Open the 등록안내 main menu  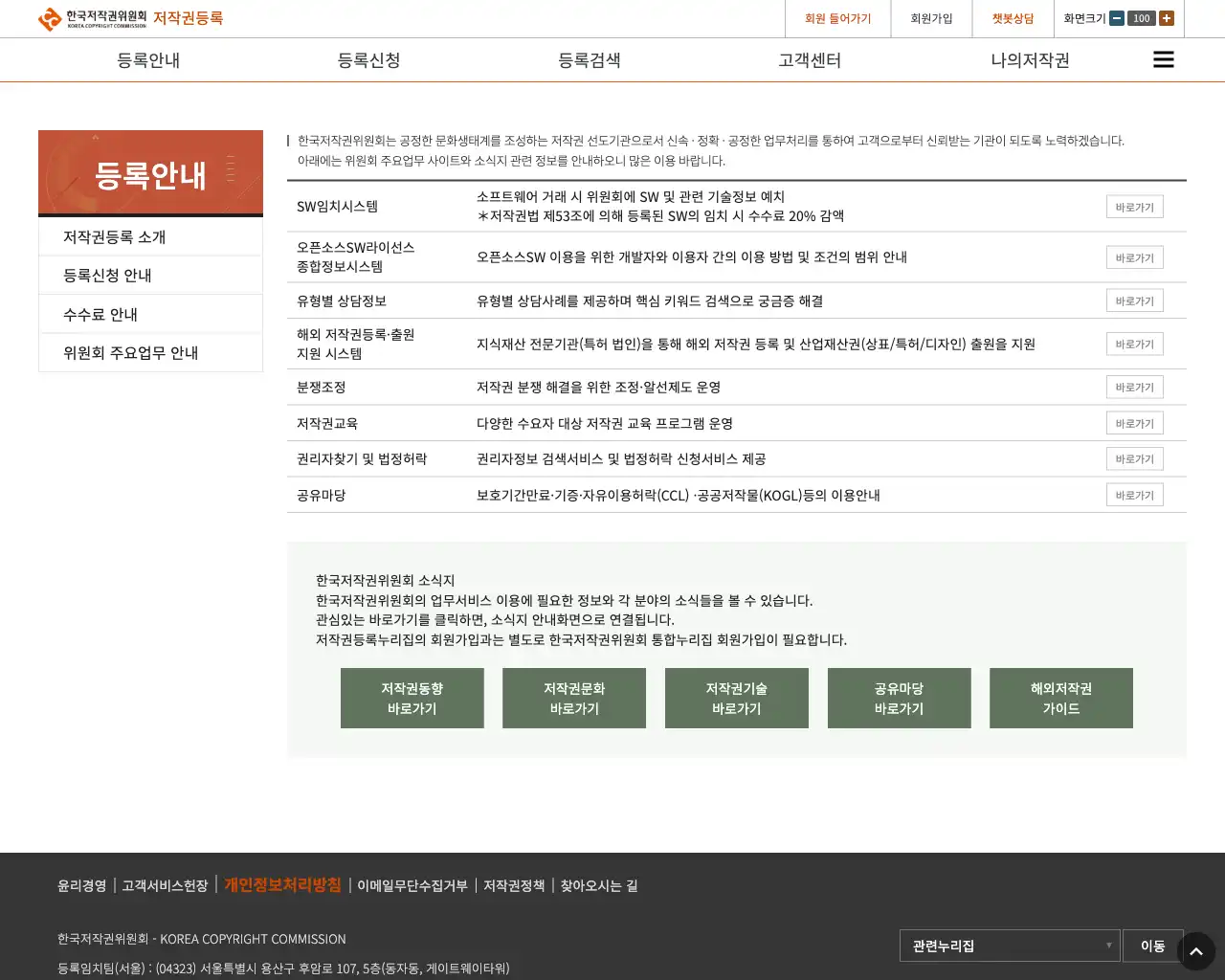click(x=148, y=60)
